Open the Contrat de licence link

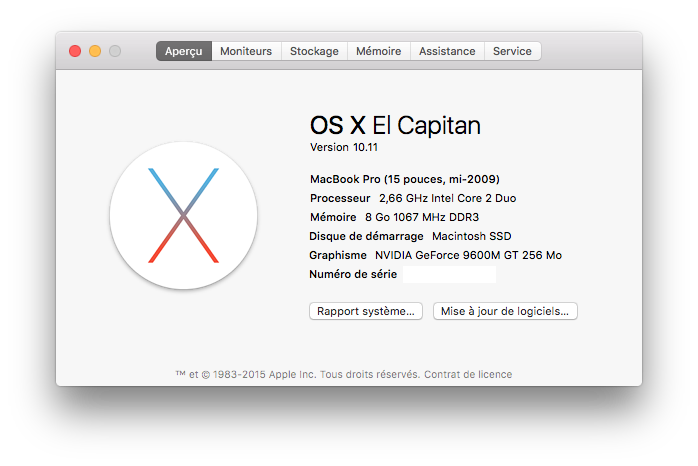pos(468,374)
